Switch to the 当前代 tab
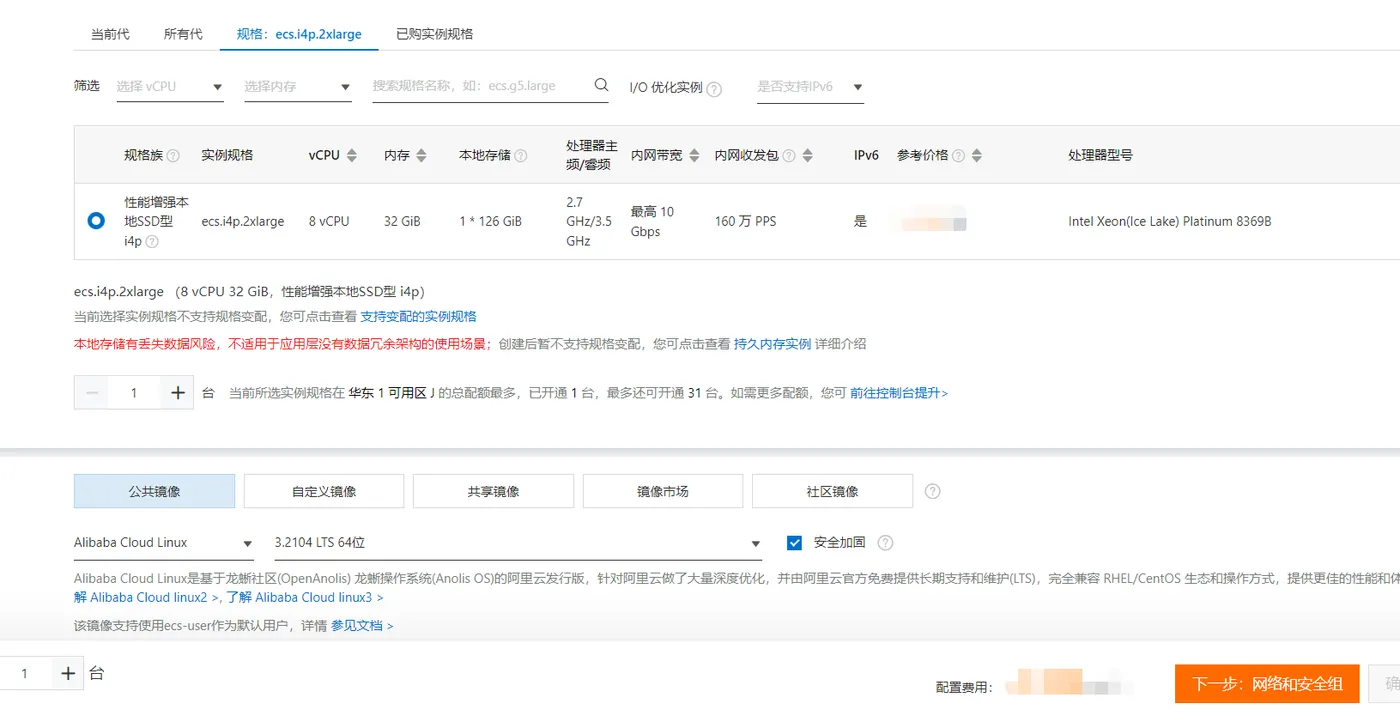This screenshot has width=1400, height=728. pyautogui.click(x=110, y=34)
